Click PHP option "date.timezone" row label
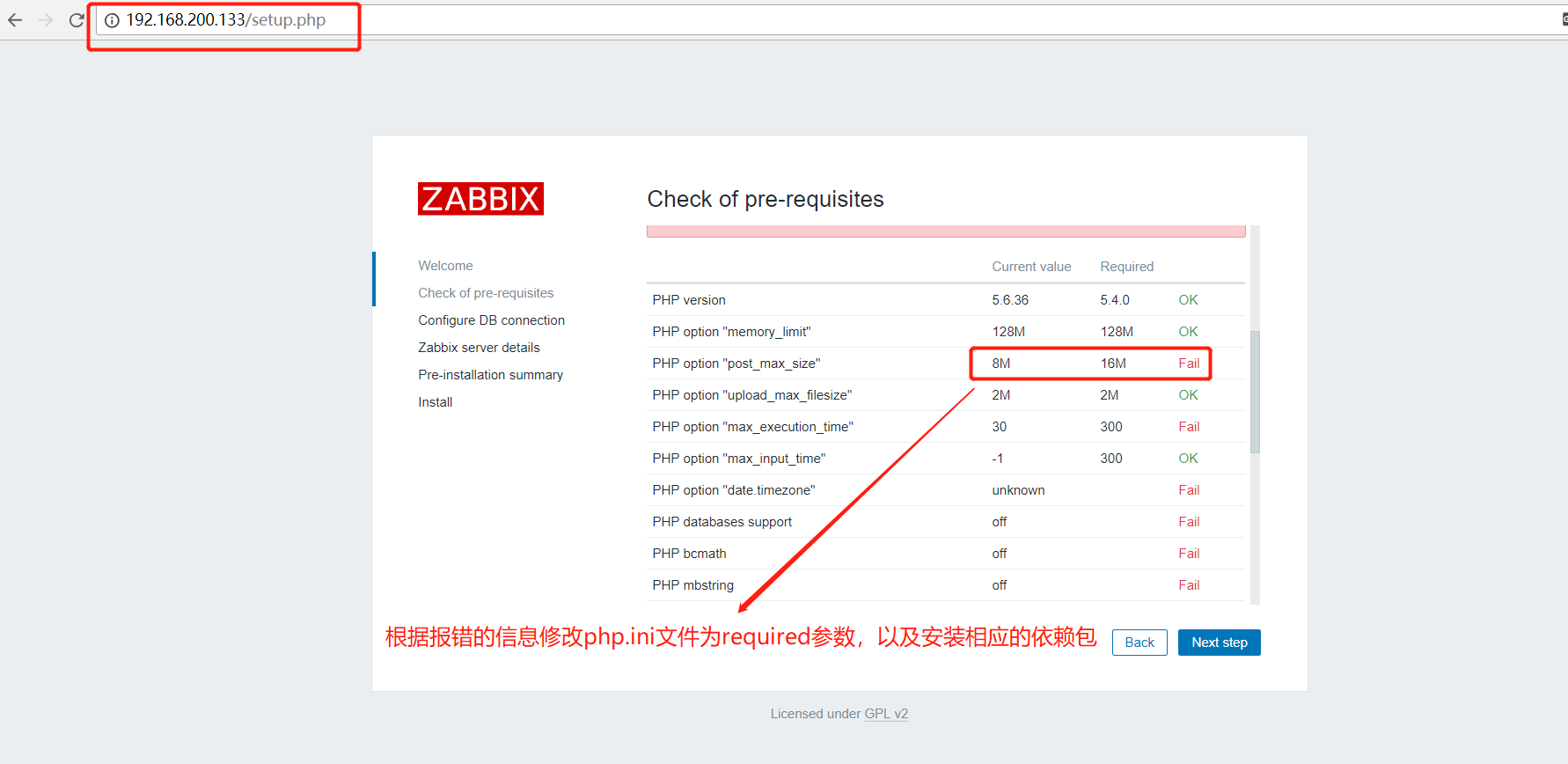 pyautogui.click(x=733, y=490)
